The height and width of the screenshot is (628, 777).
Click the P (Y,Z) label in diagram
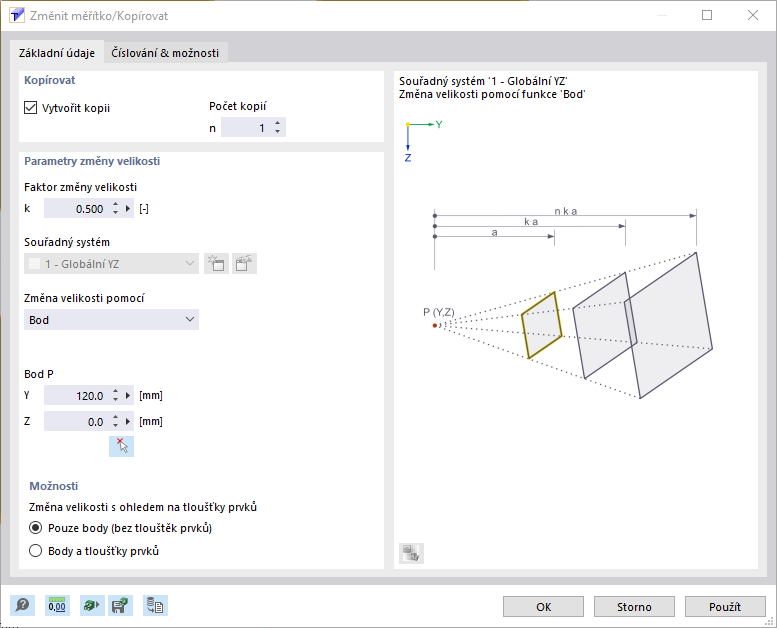tap(439, 312)
